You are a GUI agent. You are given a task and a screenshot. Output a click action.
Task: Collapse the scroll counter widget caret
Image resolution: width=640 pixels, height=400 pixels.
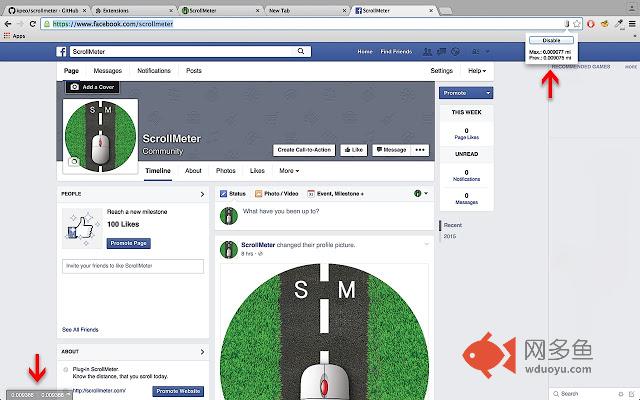coord(68,395)
